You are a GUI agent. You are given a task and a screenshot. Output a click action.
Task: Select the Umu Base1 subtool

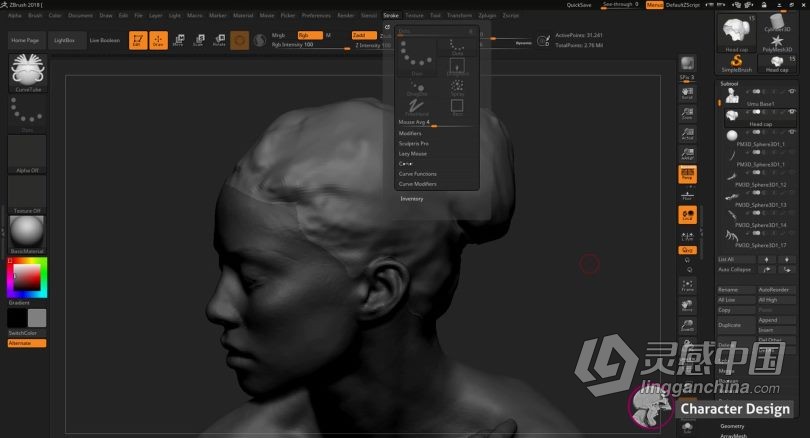click(758, 97)
